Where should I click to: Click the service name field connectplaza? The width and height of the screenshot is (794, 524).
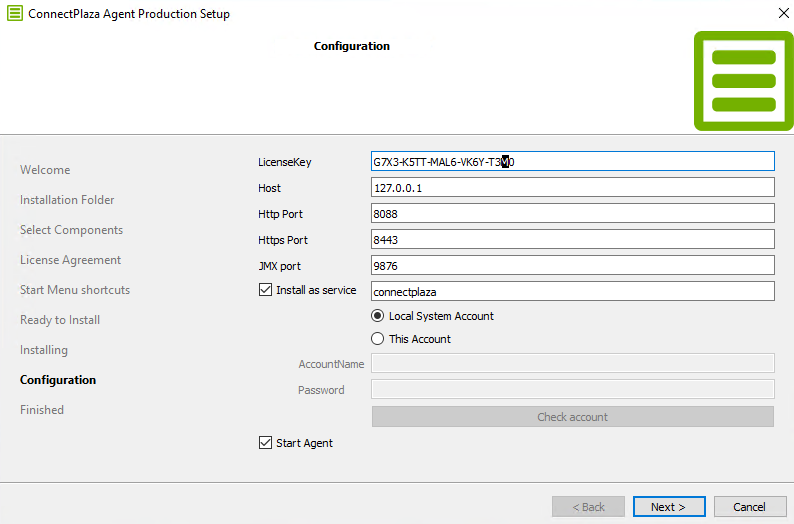[x=573, y=291]
